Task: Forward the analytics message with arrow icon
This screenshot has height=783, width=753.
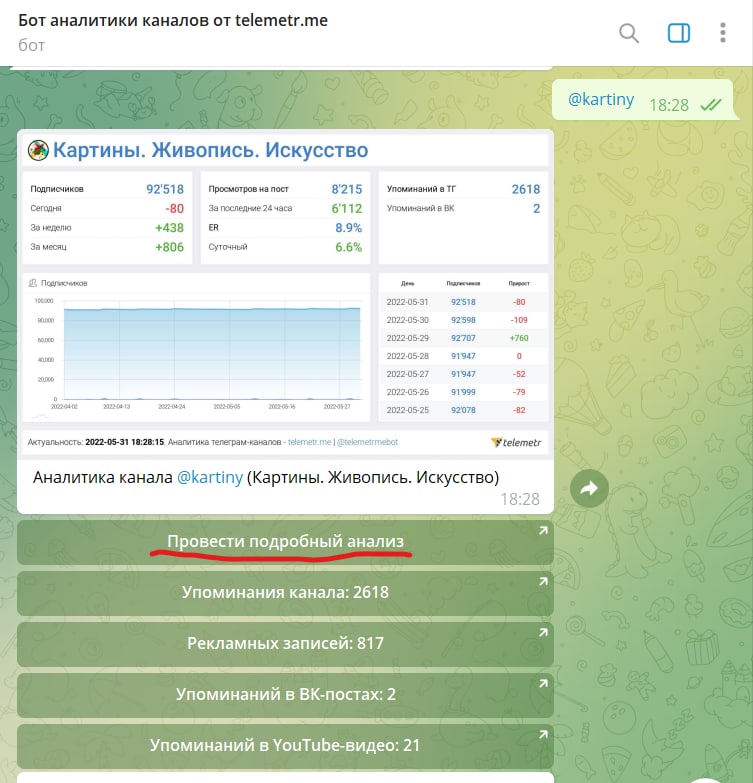Action: (589, 488)
